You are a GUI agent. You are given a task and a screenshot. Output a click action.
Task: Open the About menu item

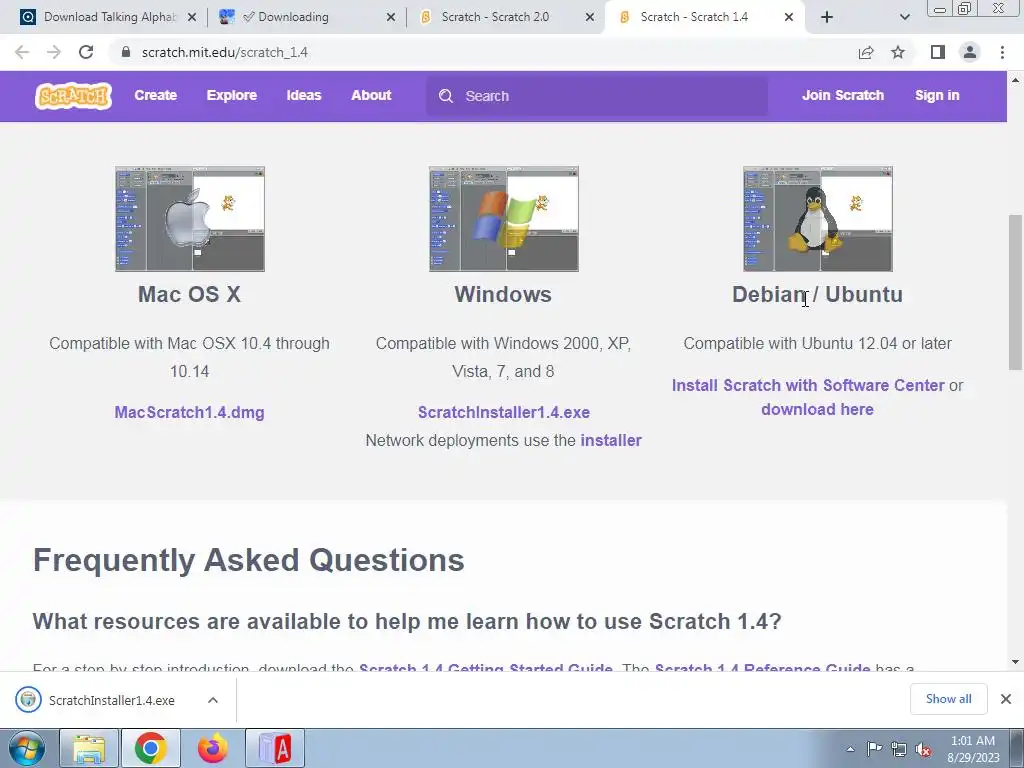[x=371, y=95]
